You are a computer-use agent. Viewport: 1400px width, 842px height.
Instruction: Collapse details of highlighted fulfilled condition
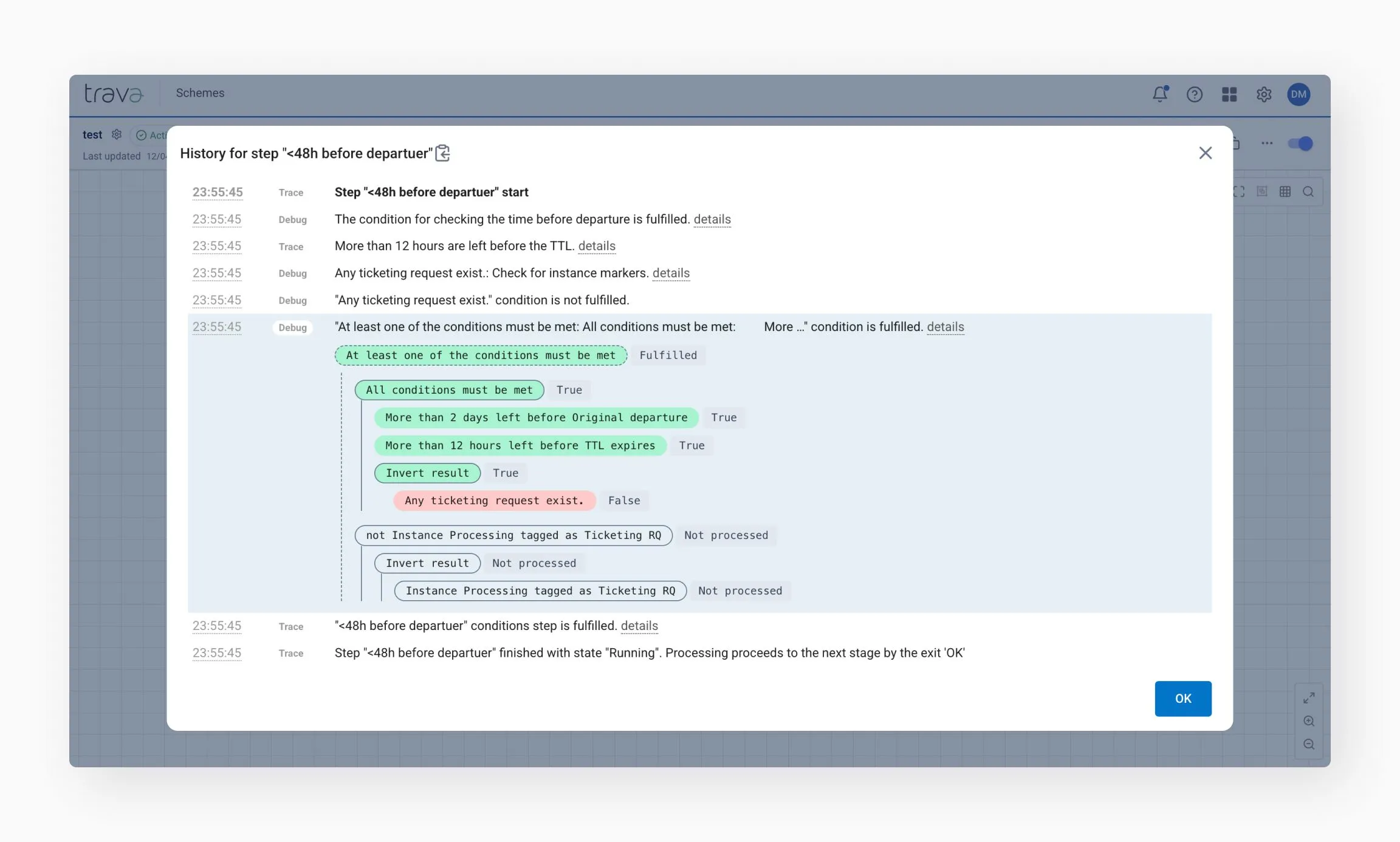point(945,327)
